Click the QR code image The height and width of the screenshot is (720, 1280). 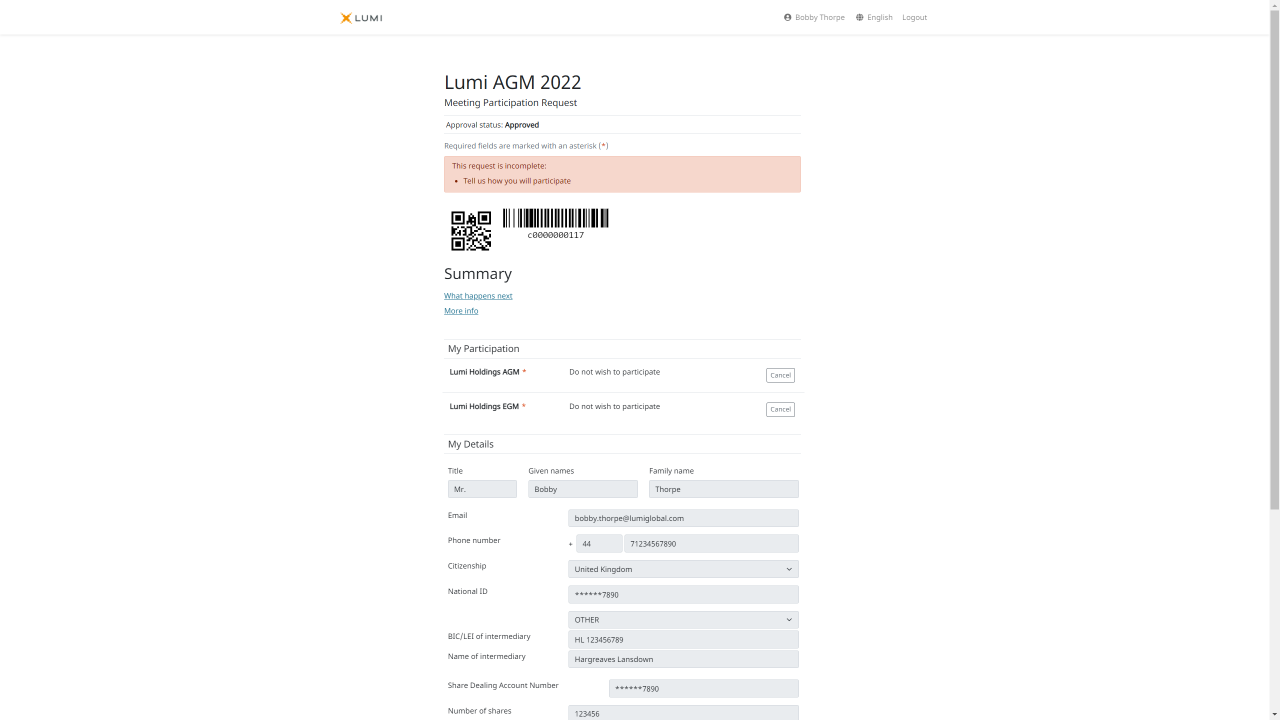tap(471, 231)
